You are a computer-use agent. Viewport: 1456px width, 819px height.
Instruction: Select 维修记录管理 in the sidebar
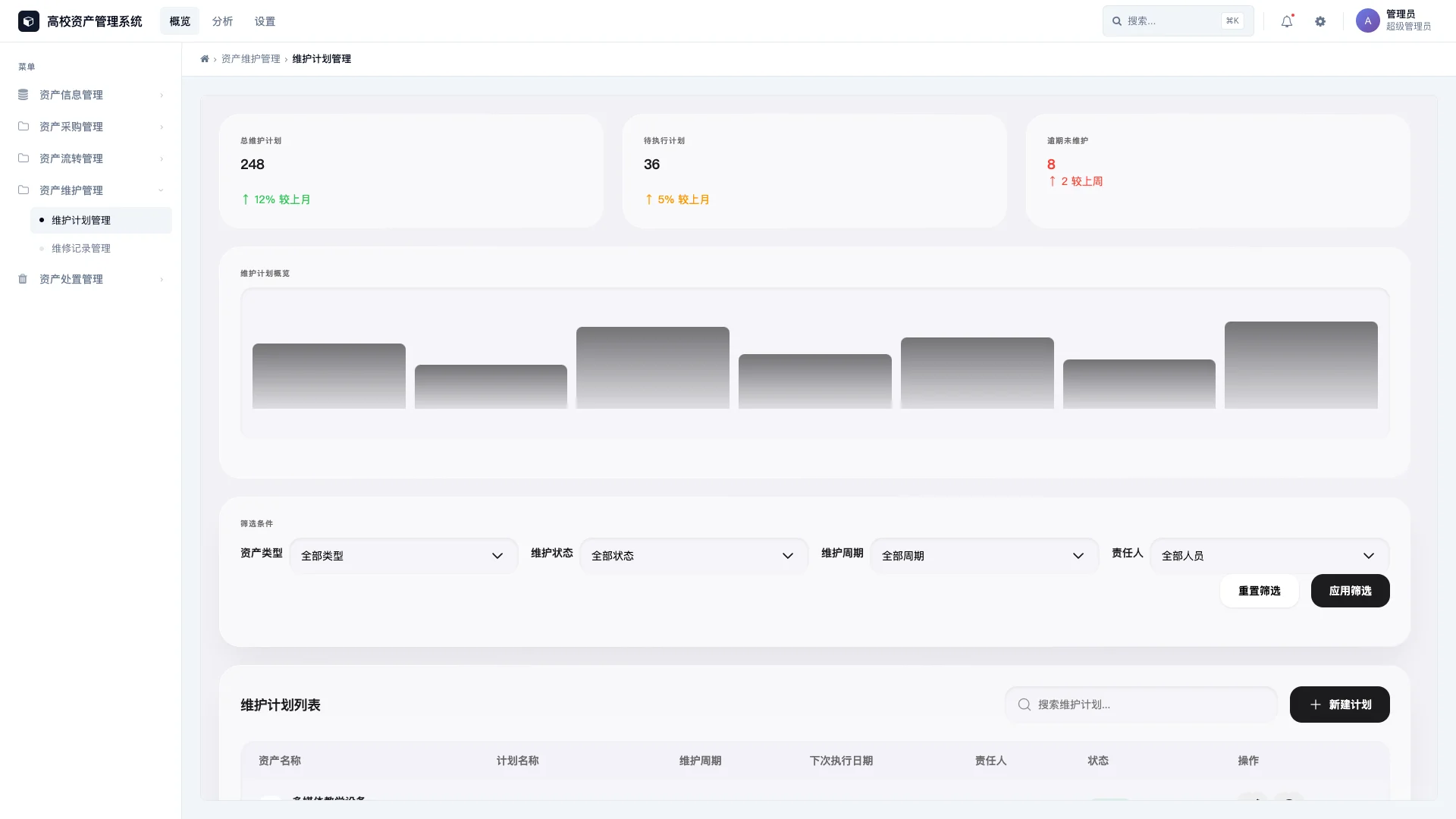tap(81, 248)
